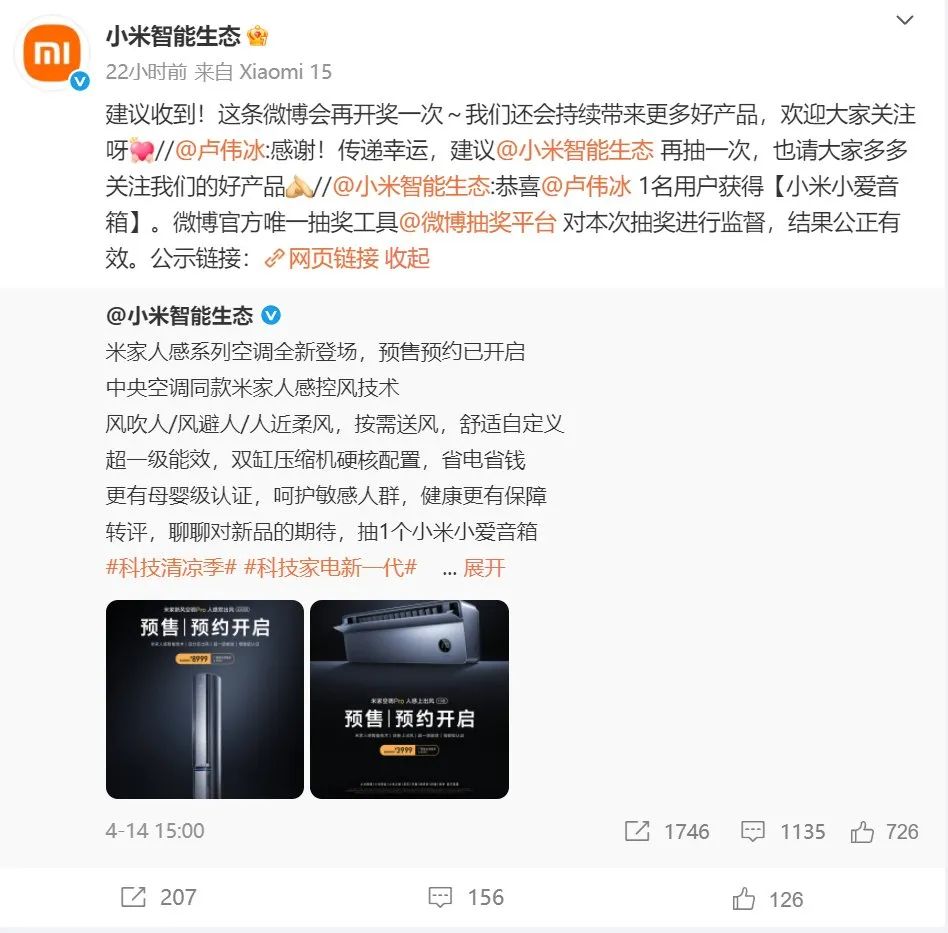
Task: Open original post comments showing 1135
Action: click(753, 831)
